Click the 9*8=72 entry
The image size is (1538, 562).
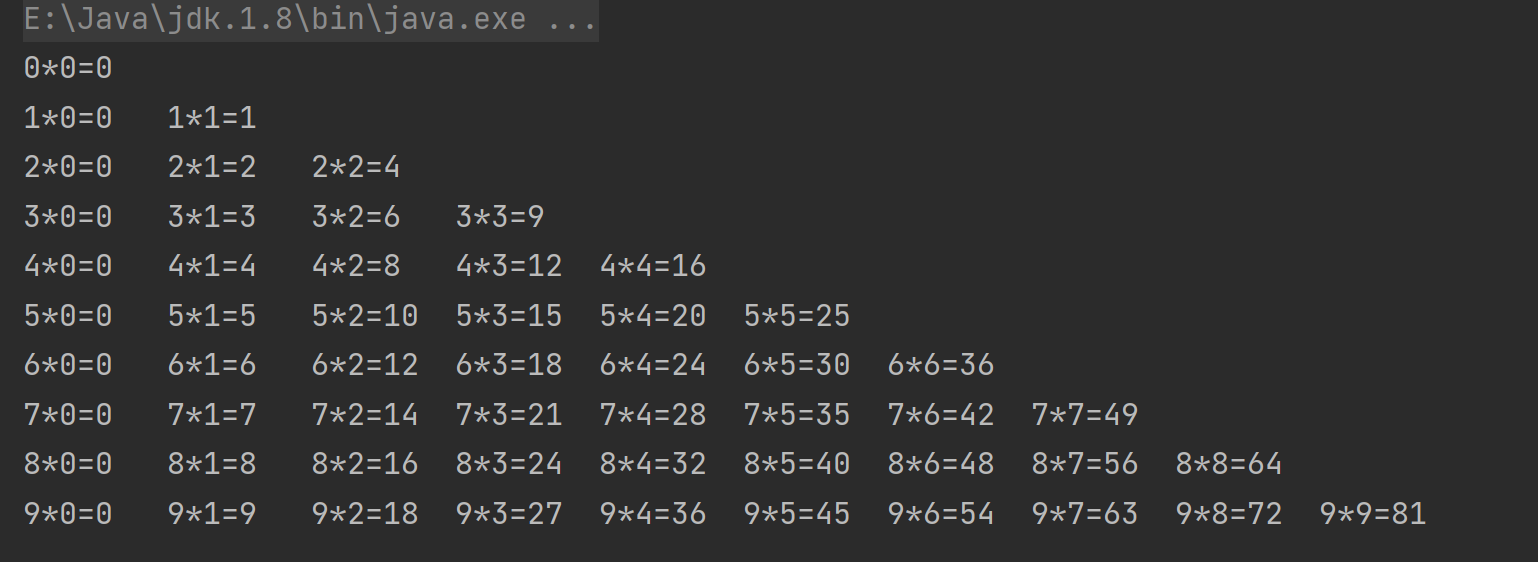(x=1229, y=514)
